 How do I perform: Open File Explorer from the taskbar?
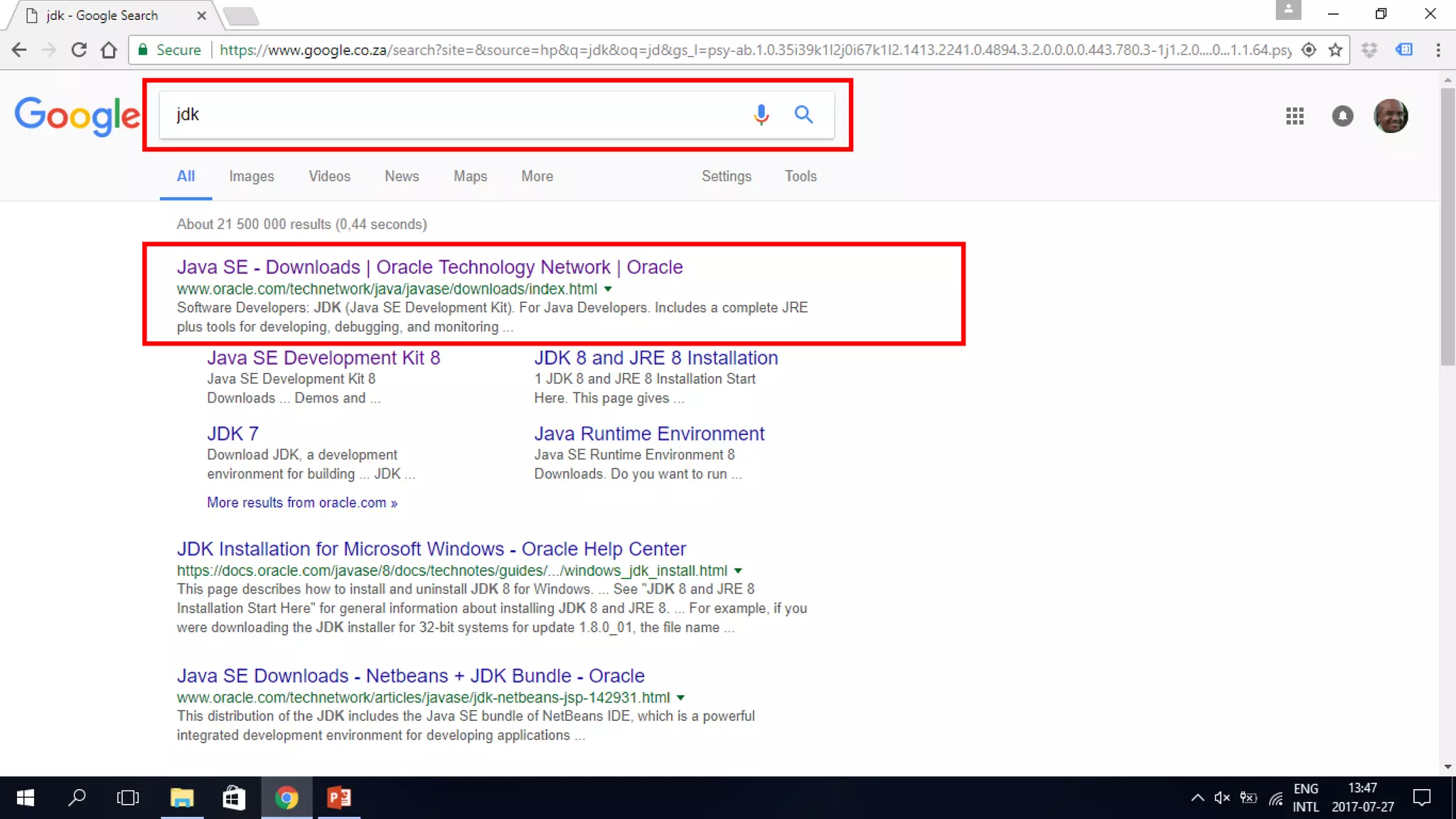[x=182, y=798]
